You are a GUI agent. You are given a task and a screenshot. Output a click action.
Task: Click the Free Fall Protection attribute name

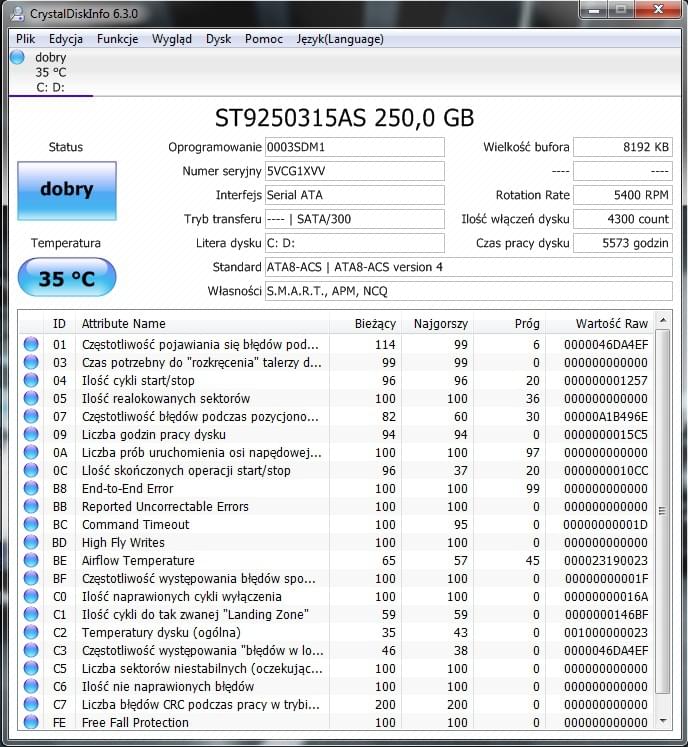(x=135, y=722)
